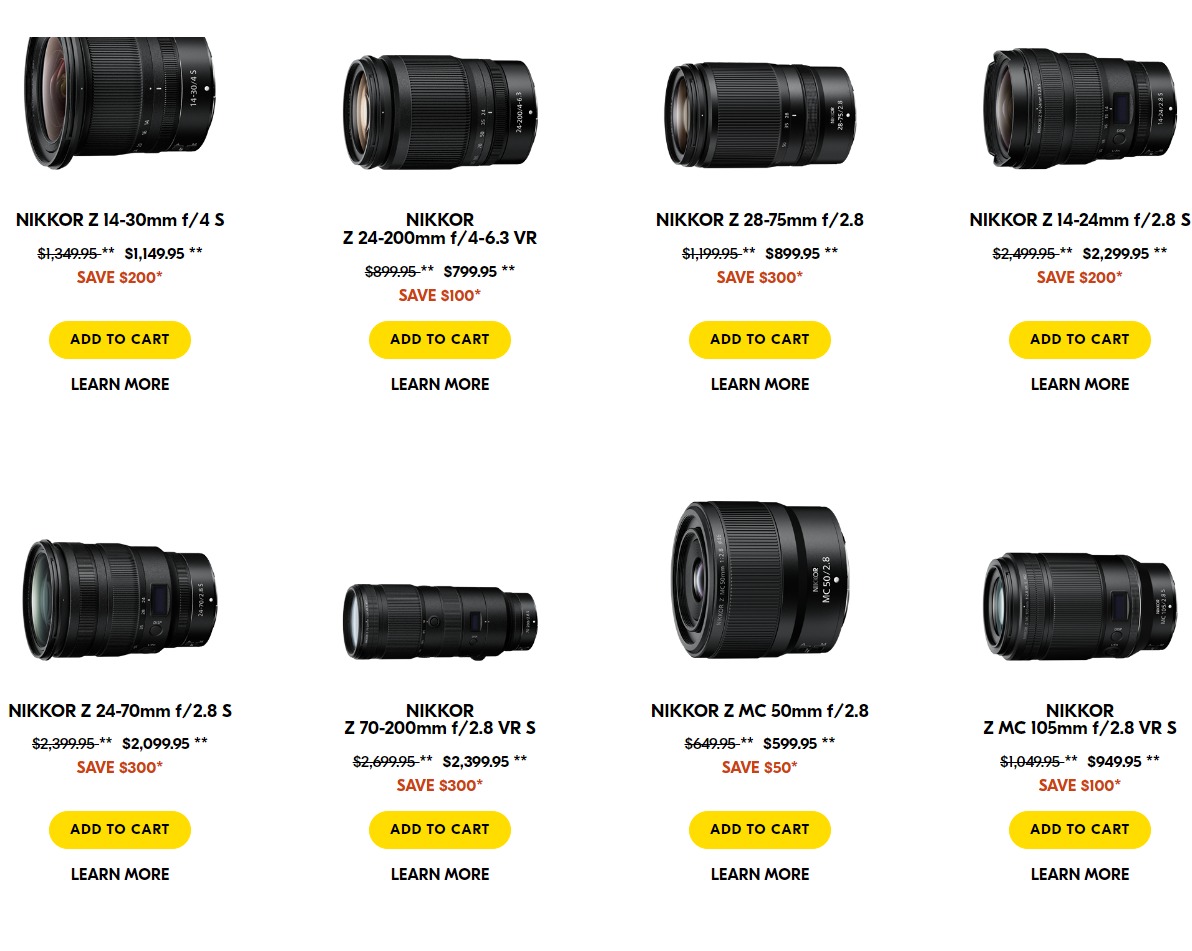Open Learn More for the MC 105mm lens
The image size is (1192, 951).
click(1080, 875)
